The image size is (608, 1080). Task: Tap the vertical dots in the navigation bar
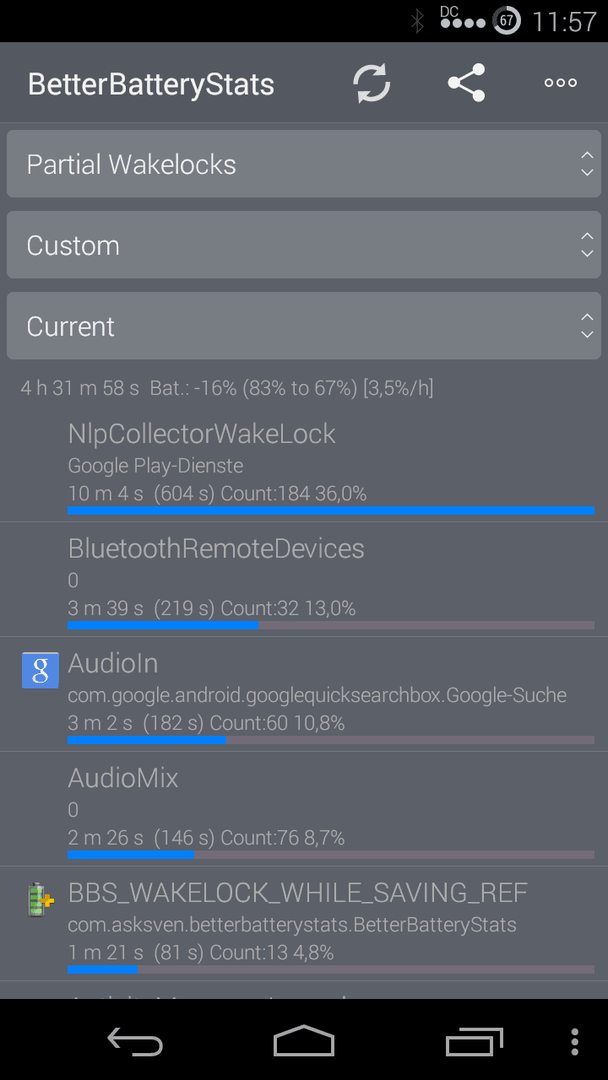tap(575, 1041)
